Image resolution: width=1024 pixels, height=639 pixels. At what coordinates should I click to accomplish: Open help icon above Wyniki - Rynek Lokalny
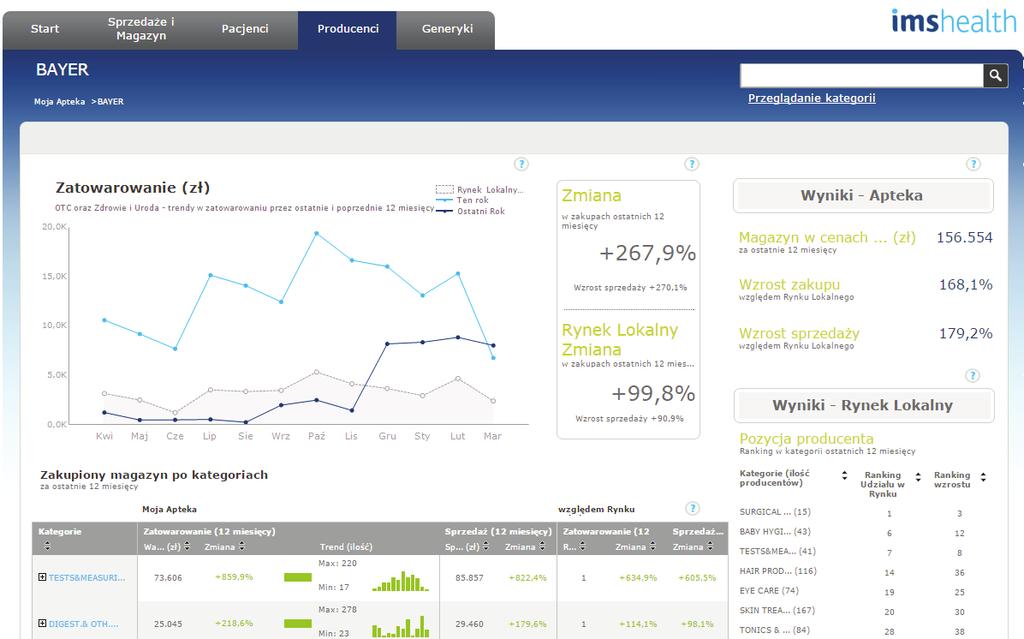[x=972, y=376]
